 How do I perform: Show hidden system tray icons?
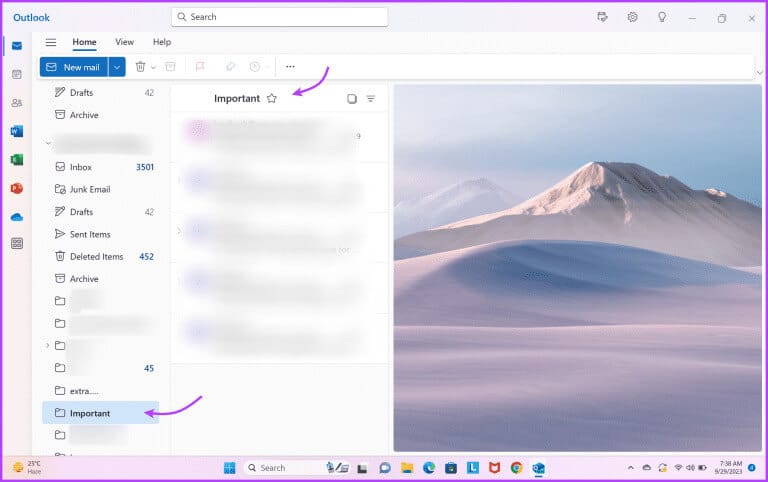[x=631, y=468]
